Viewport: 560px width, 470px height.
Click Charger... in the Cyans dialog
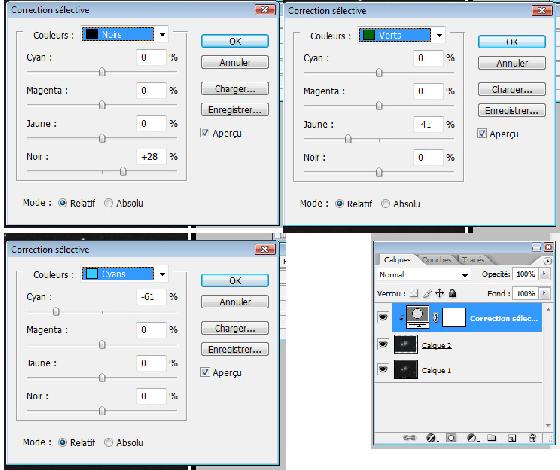235,328
